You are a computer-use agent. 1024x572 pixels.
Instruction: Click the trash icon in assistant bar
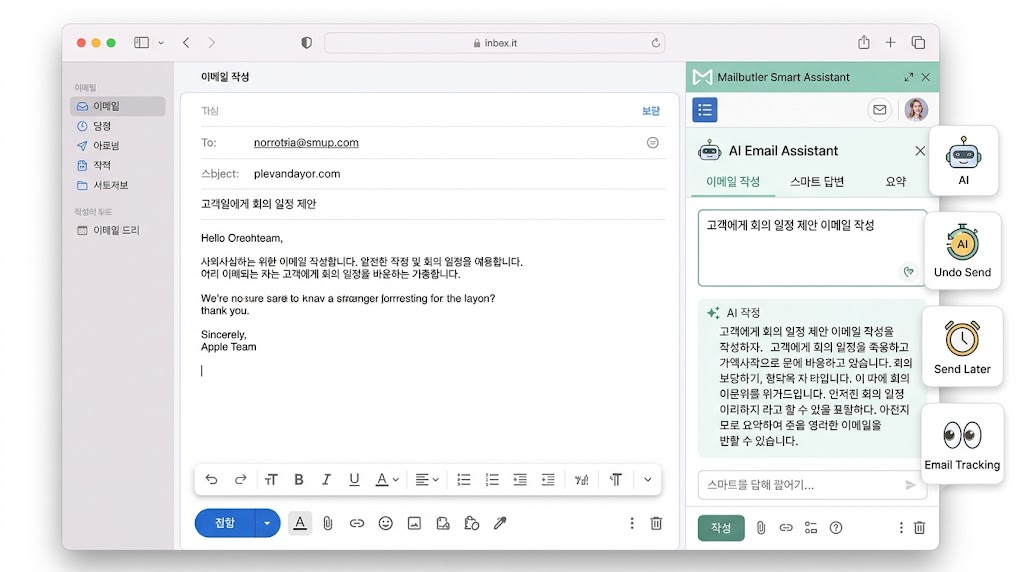click(919, 528)
